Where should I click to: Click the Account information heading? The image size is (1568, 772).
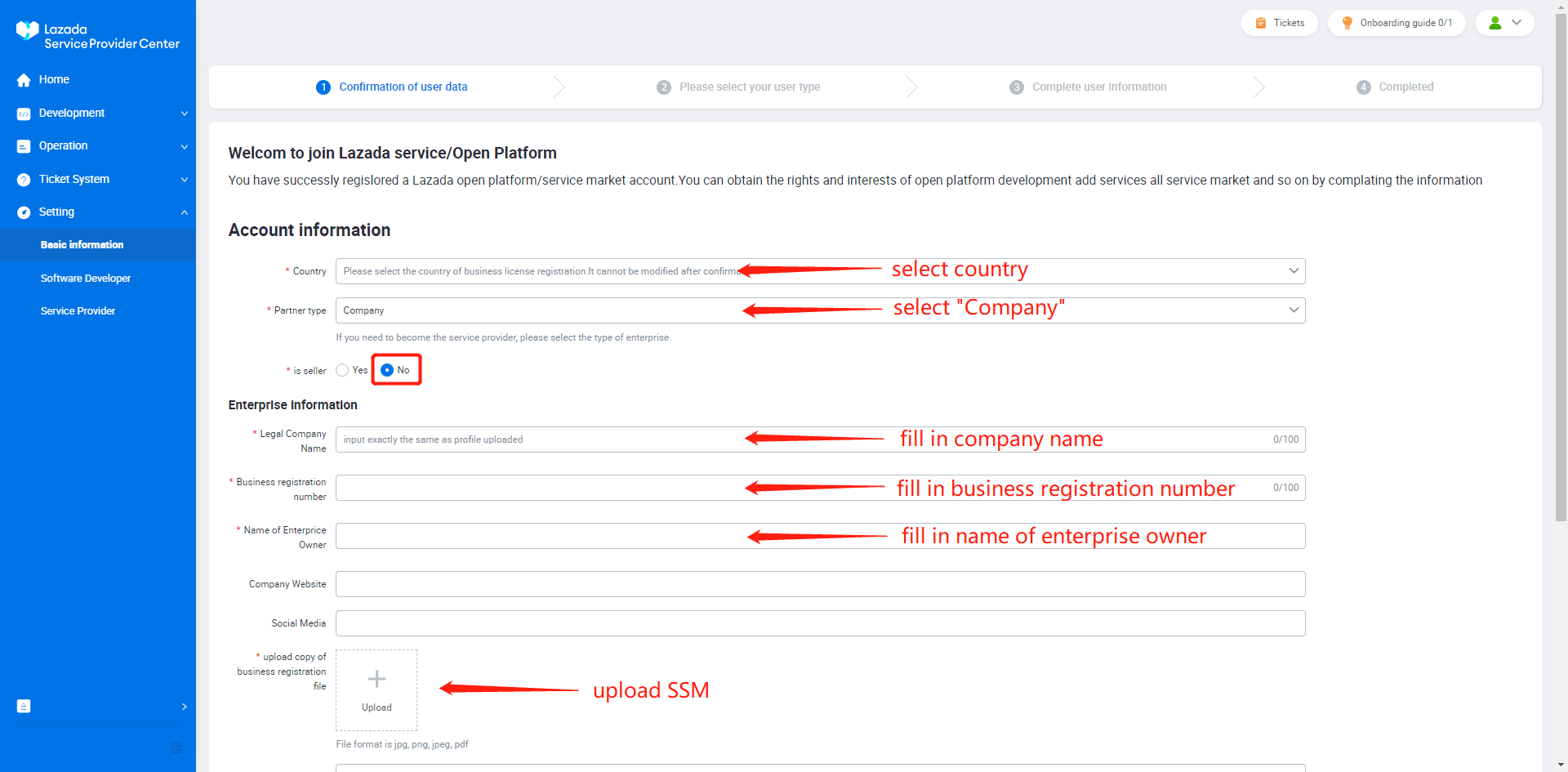coord(310,230)
